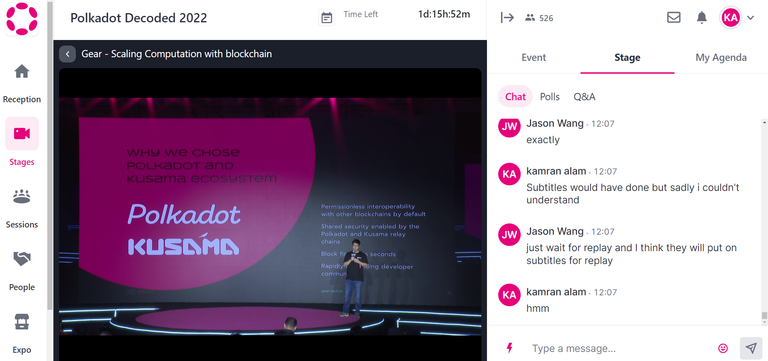Viewport: 768px width, 361px height.
Task: Select the Stage tab
Action: tap(627, 57)
